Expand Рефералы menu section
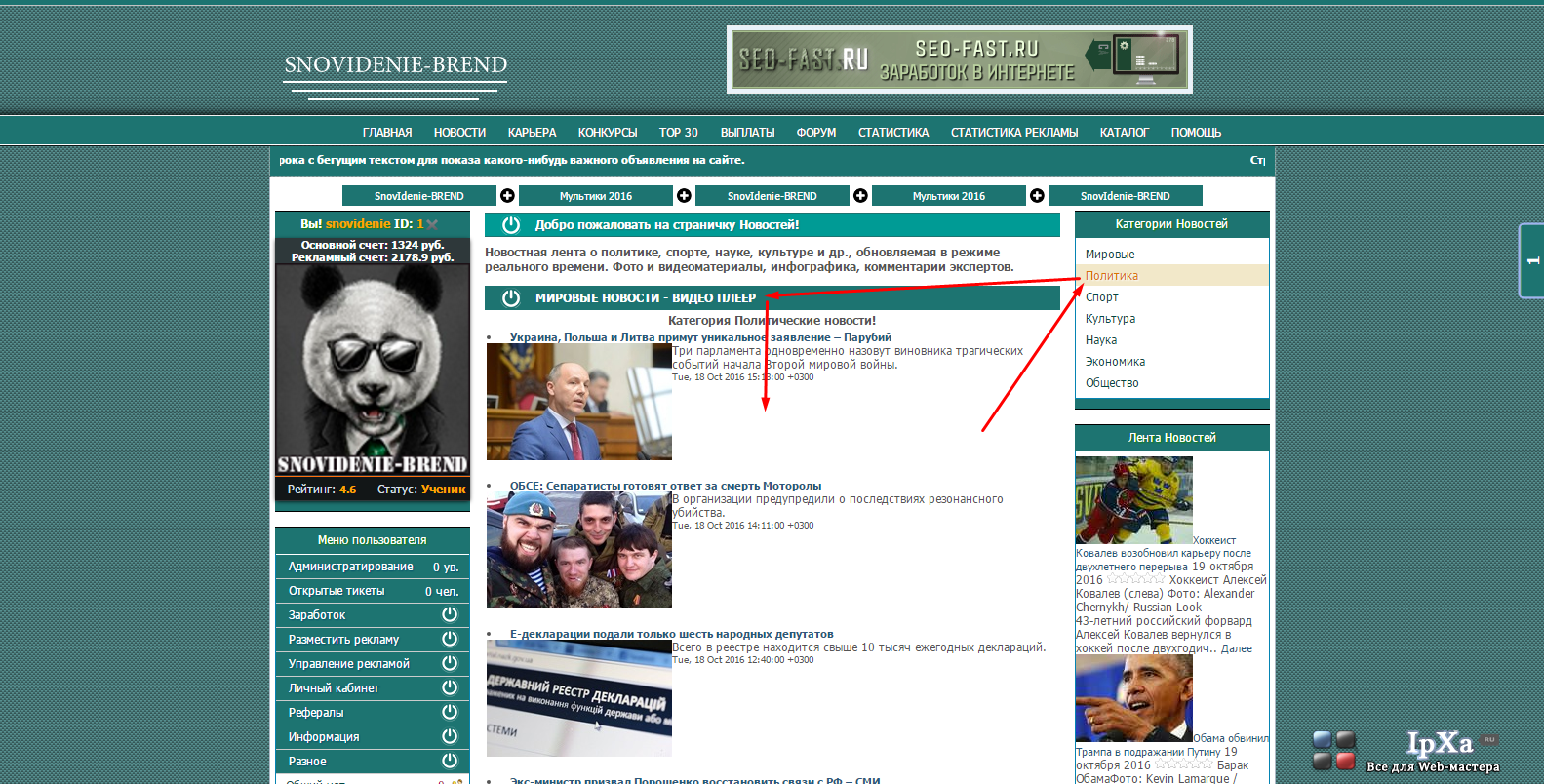The image size is (1544, 784). click(373, 713)
